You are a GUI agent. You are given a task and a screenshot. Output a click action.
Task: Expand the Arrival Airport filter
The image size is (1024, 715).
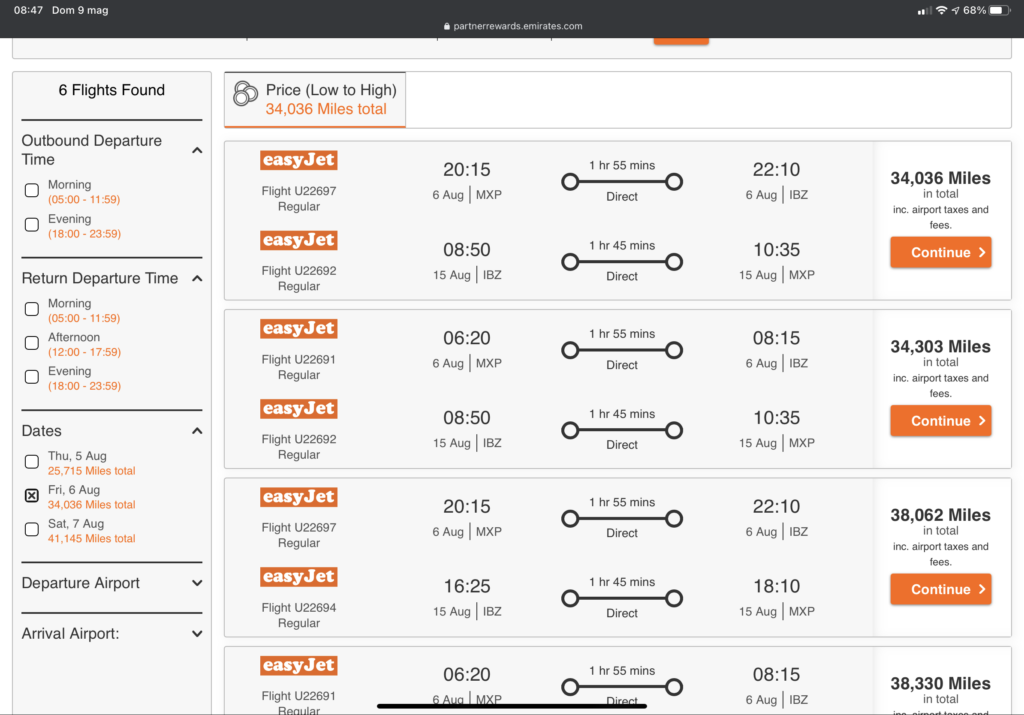tap(197, 634)
